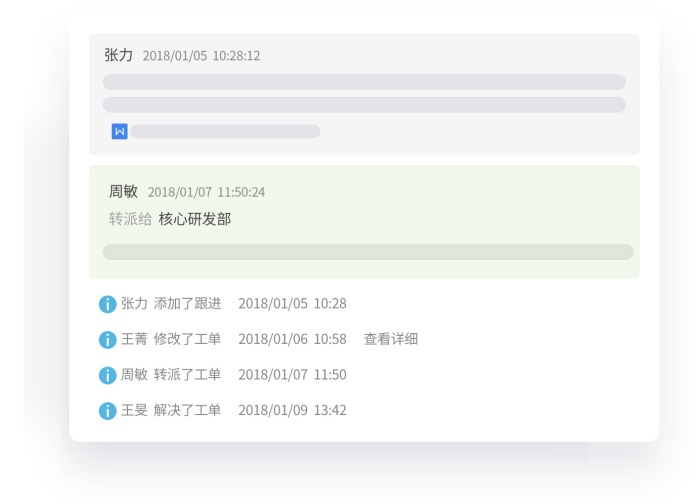Click 核心研发部 department name
Image resolution: width=700 pixels, height=504 pixels.
[x=195, y=219]
